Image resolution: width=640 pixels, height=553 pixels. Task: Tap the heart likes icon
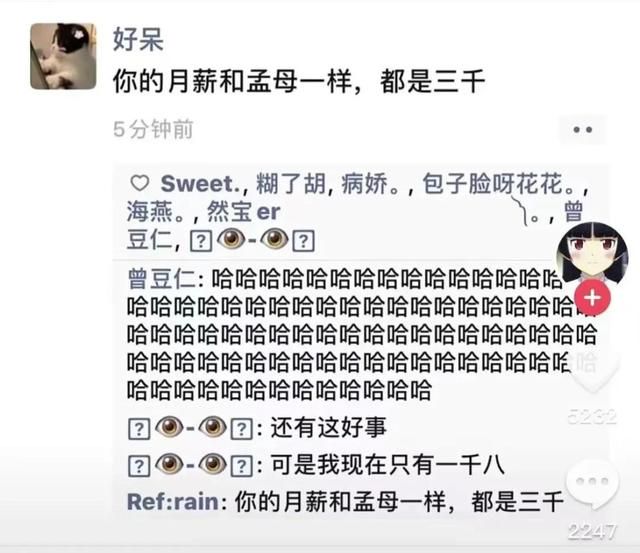pyautogui.click(x=140, y=183)
